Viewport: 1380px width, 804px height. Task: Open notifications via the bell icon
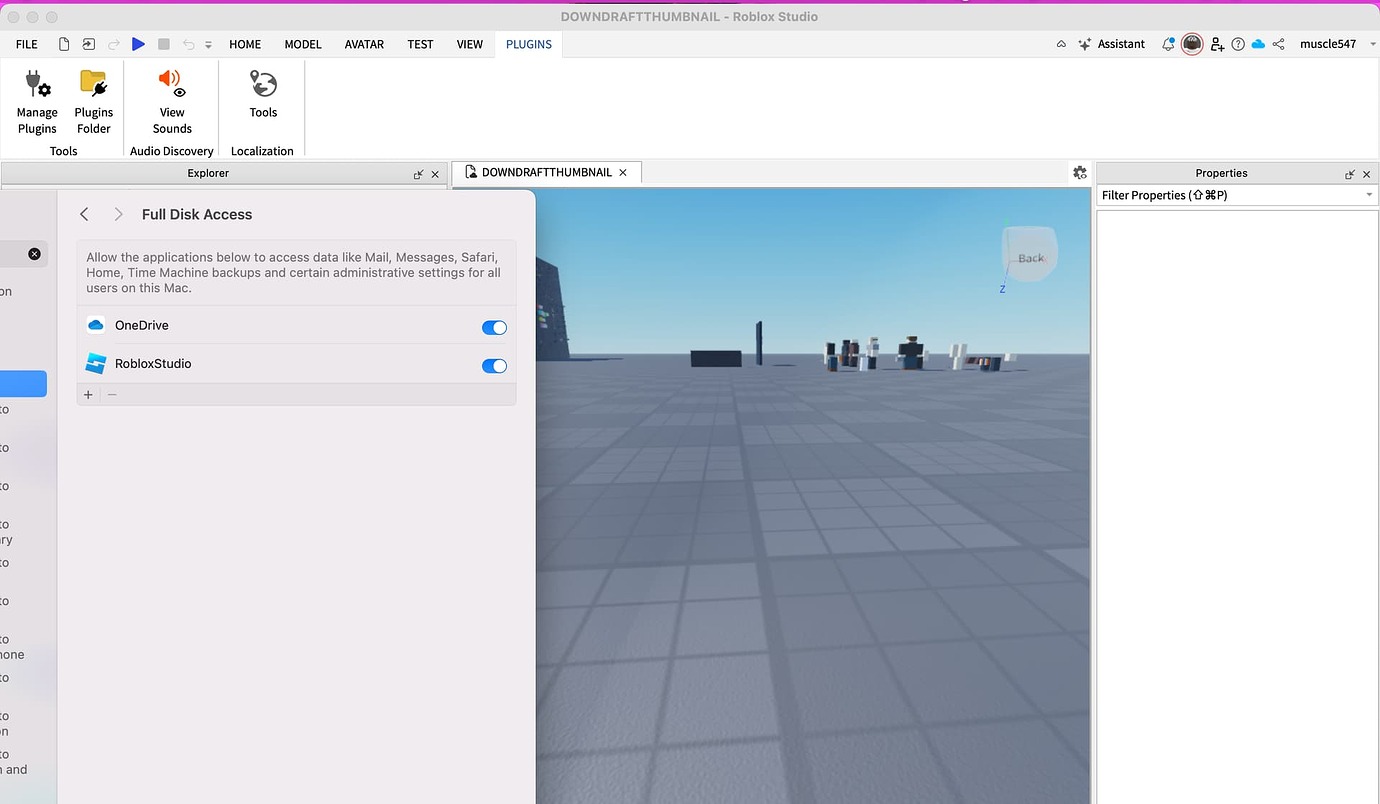tap(1166, 44)
